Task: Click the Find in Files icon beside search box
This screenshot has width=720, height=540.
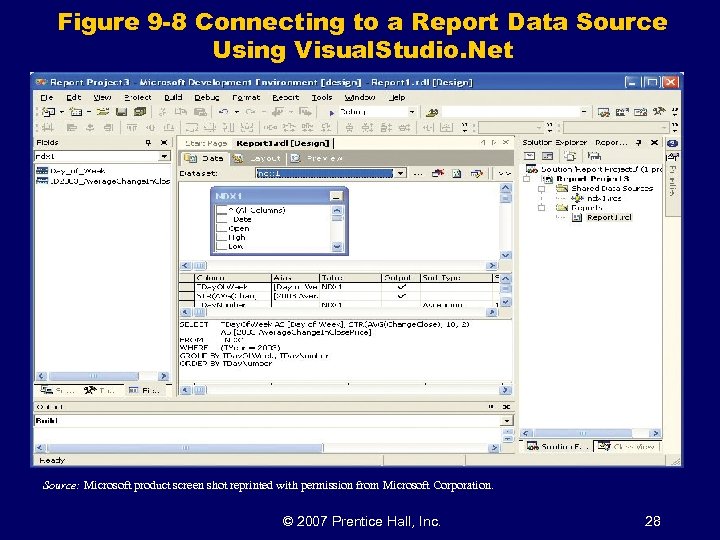Action: tap(432, 112)
